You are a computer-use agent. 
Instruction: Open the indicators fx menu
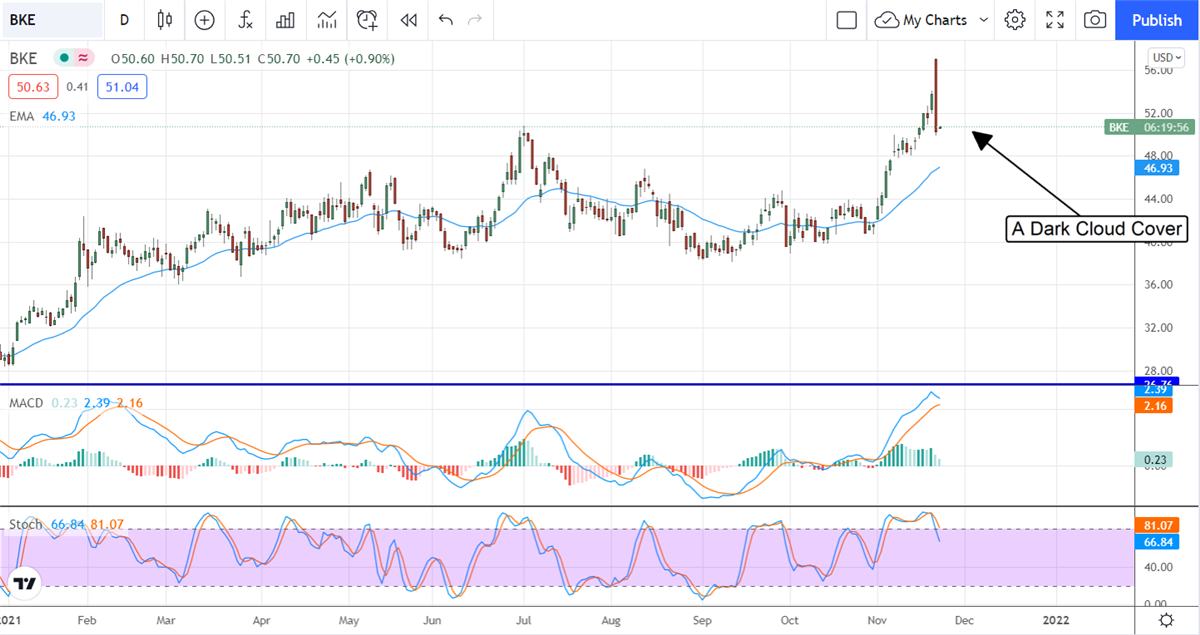click(x=245, y=20)
